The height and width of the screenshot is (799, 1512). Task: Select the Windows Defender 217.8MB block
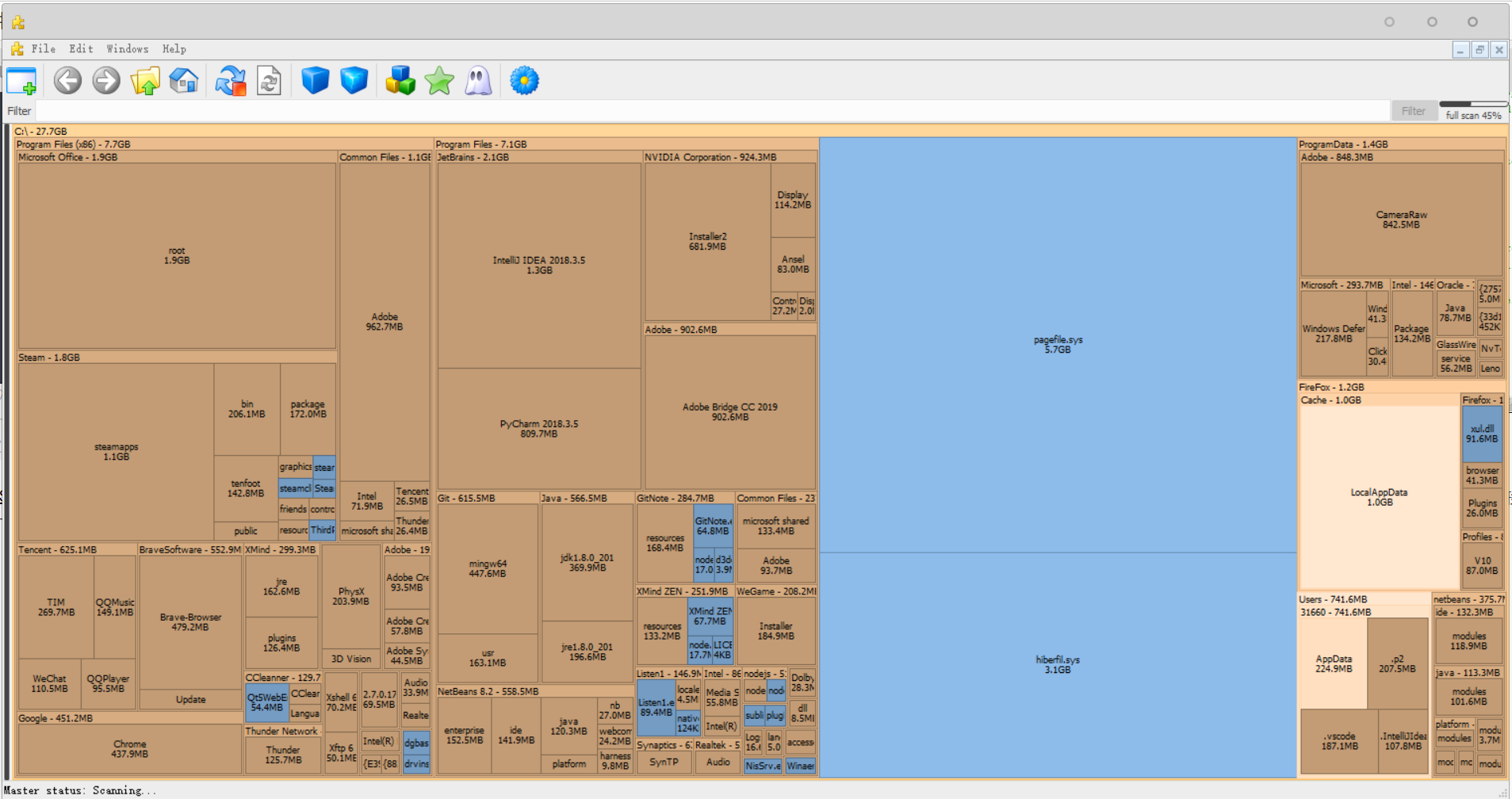[1334, 334]
